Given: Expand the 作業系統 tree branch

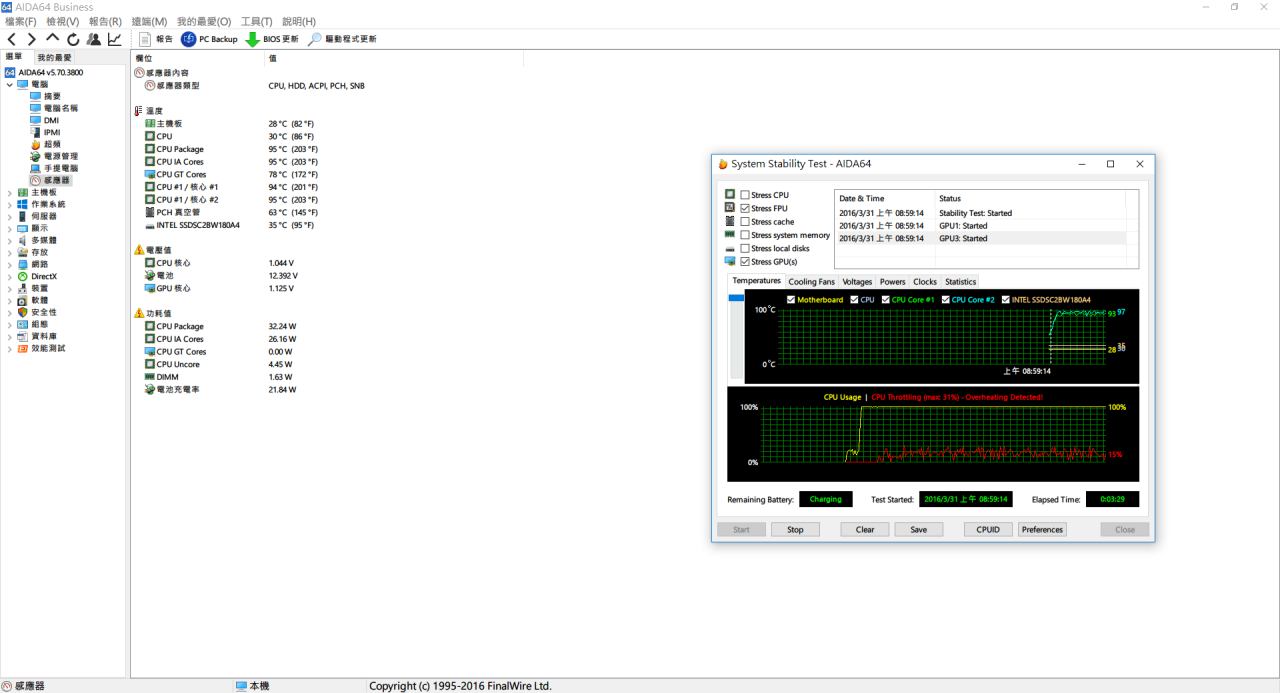Looking at the screenshot, I should tap(10, 204).
